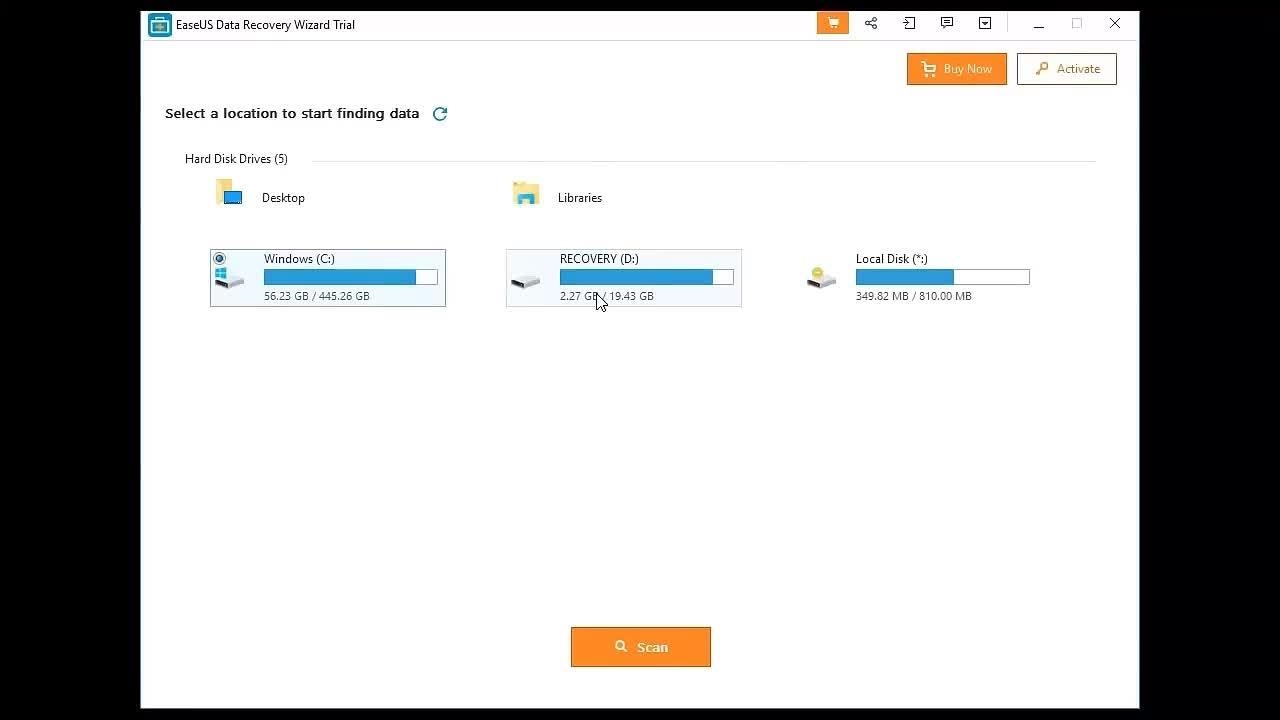Click the RECOVERY (D:) usage bar
Screen dimensions: 1280x720
[x=646, y=277]
